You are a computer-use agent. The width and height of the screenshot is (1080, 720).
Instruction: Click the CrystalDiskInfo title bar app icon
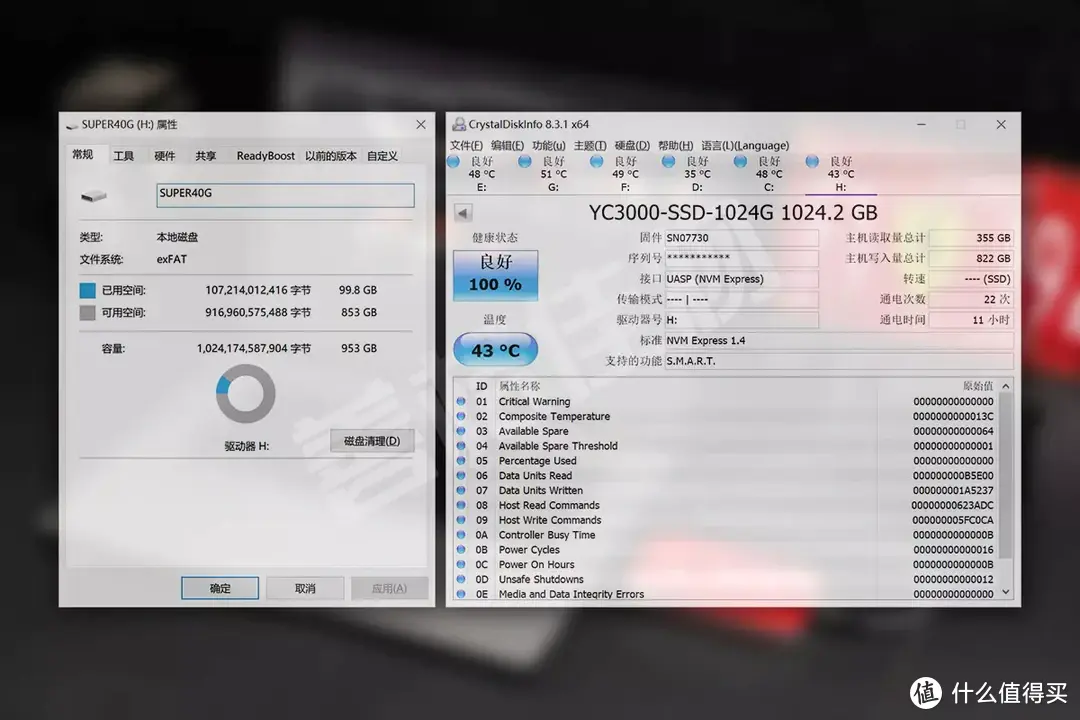(459, 124)
